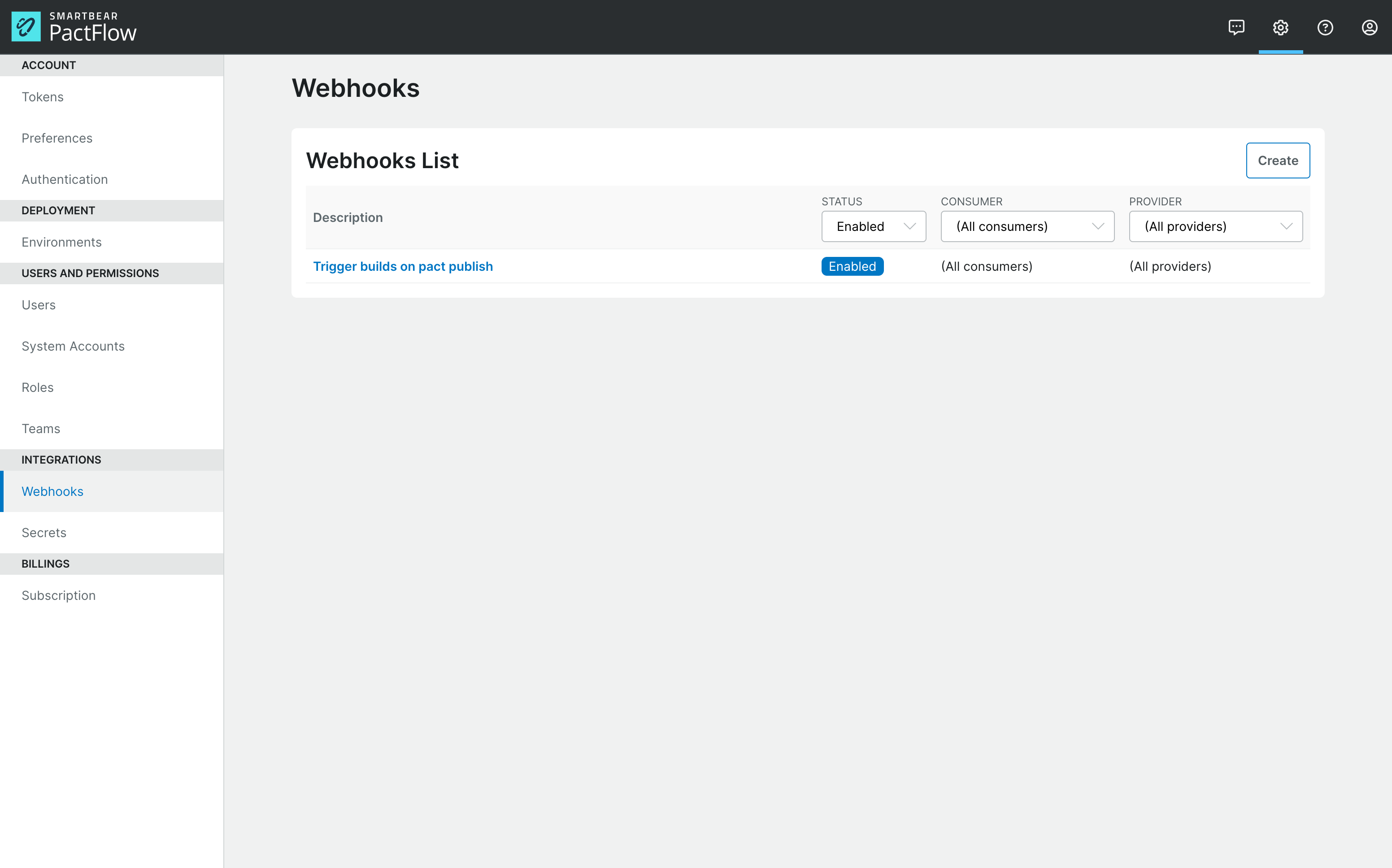The width and height of the screenshot is (1392, 868).
Task: Click the settings gear icon
Action: [1281, 27]
